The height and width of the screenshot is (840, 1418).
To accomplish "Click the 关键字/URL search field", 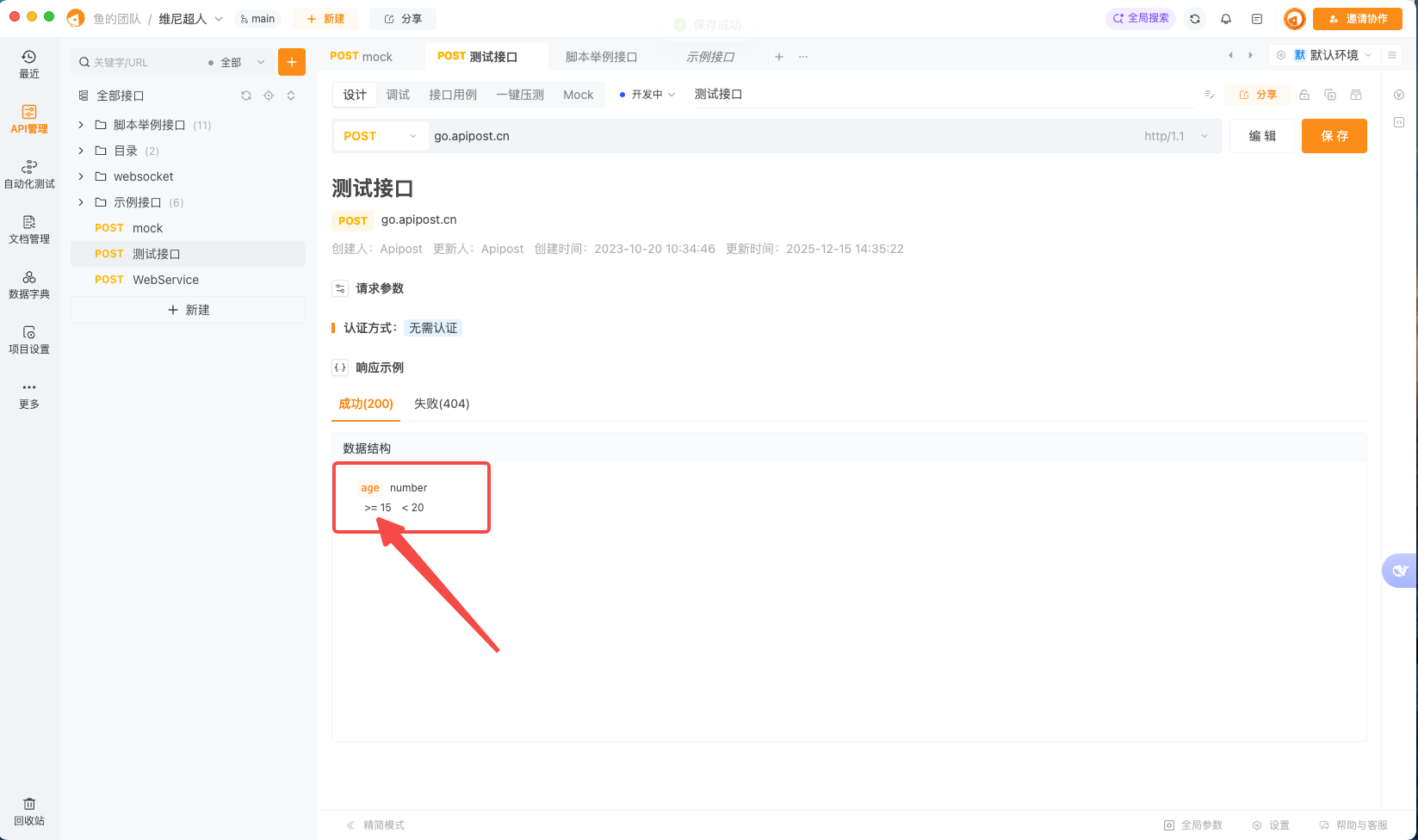I will 138,61.
